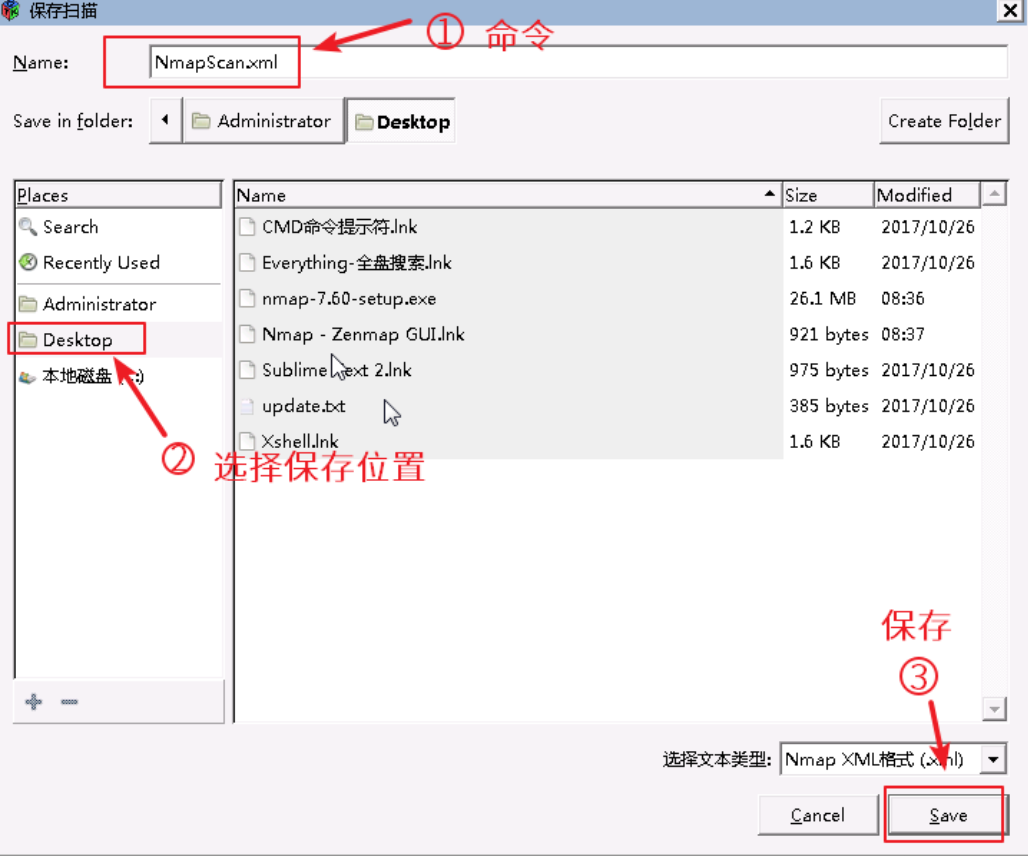The height and width of the screenshot is (856, 1028).
Task: Click the Search magnifier icon in Places
Action: (28, 227)
